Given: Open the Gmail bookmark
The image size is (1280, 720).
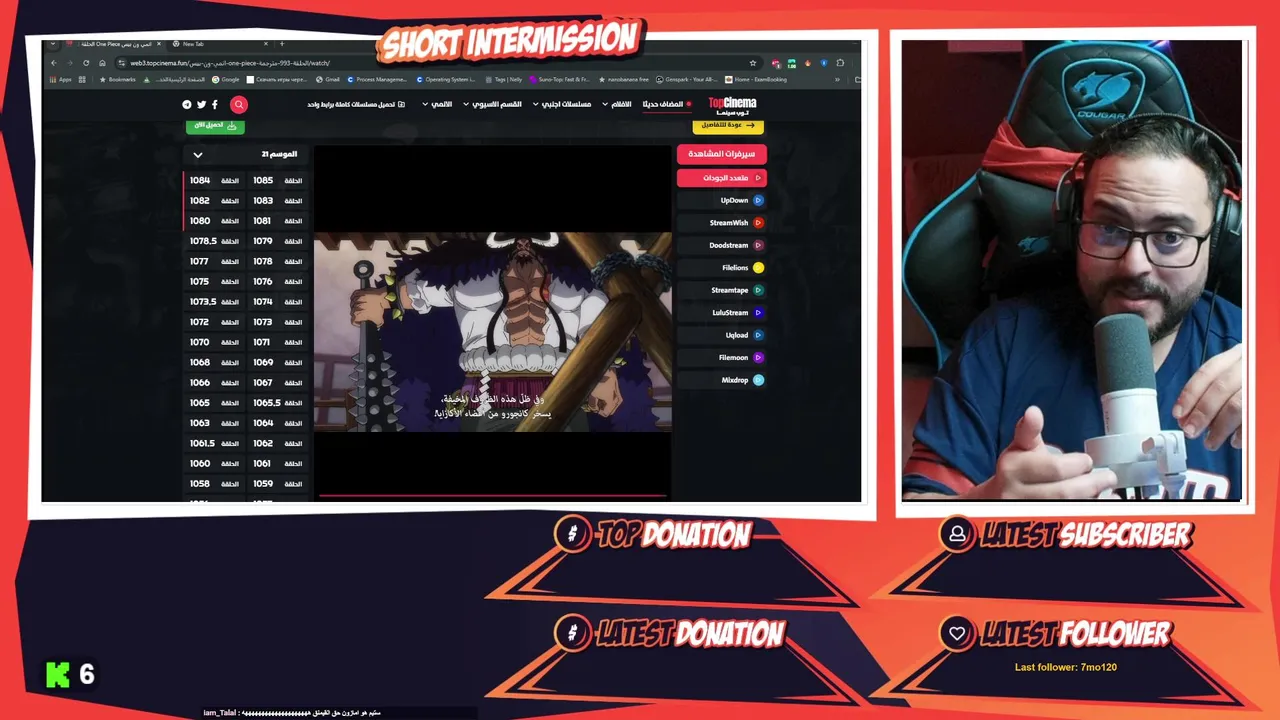Looking at the screenshot, I should (328, 79).
